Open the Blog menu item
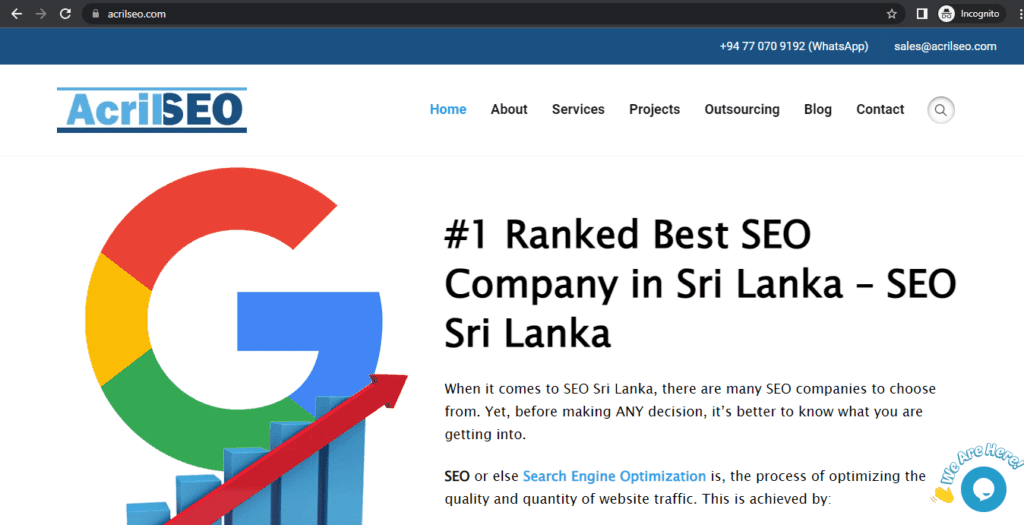 (x=818, y=109)
